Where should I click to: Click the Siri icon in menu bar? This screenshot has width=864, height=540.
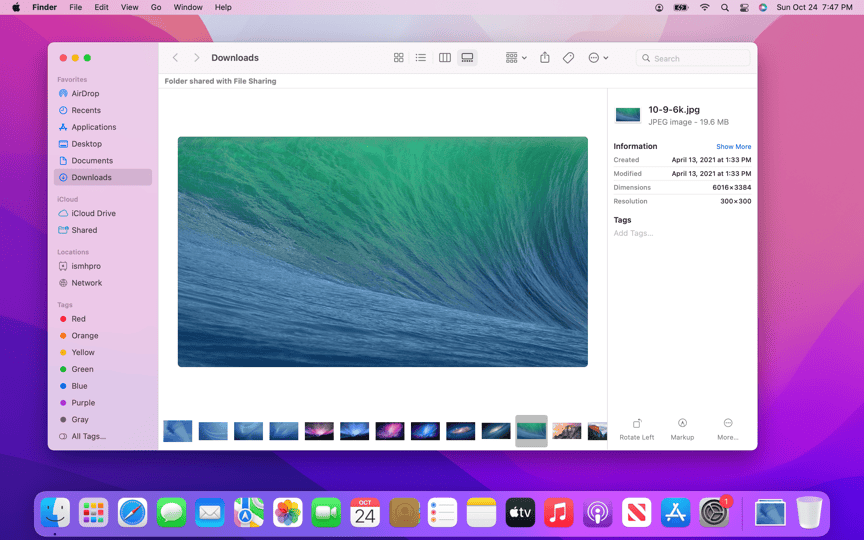coord(763,7)
